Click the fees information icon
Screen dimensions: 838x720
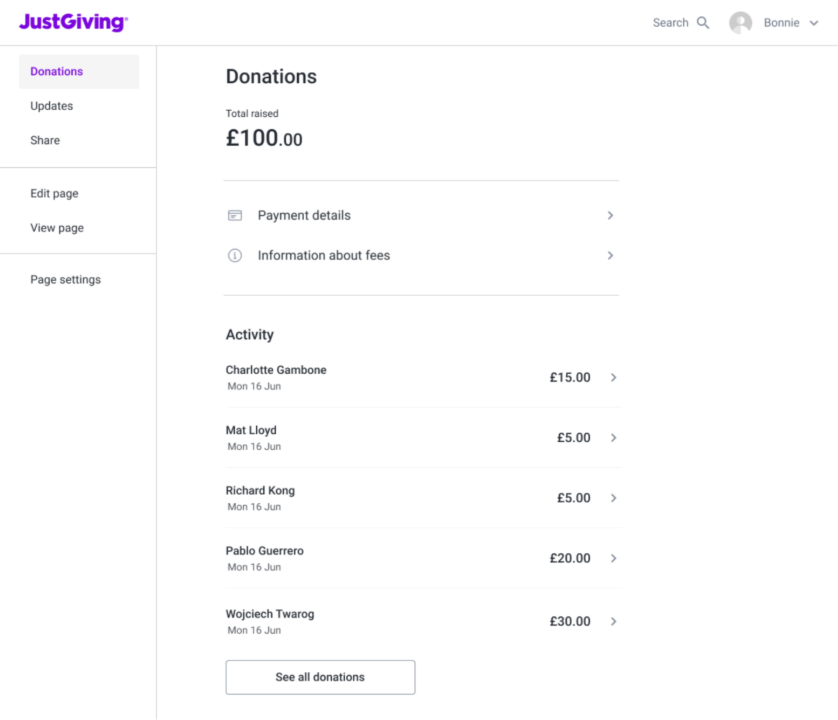point(235,255)
